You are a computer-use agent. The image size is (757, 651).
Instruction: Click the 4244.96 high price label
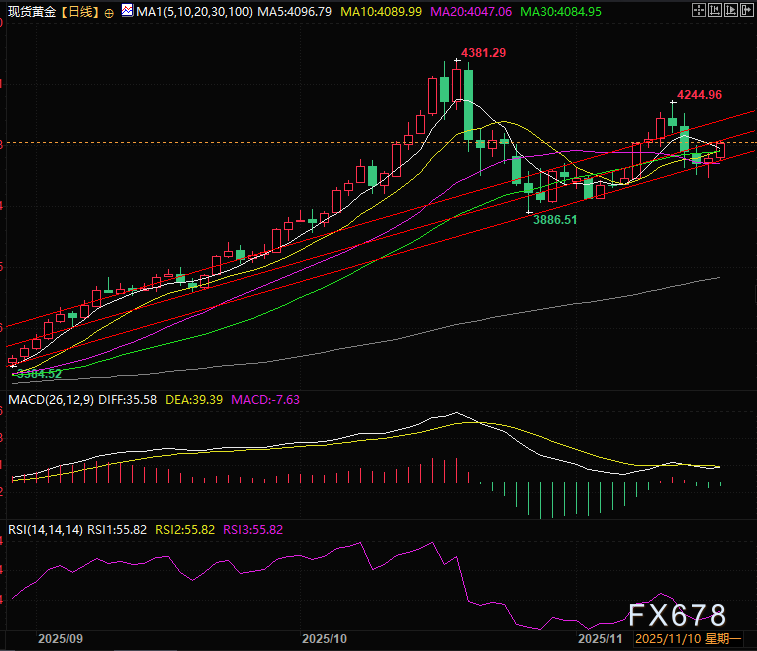tap(700, 95)
